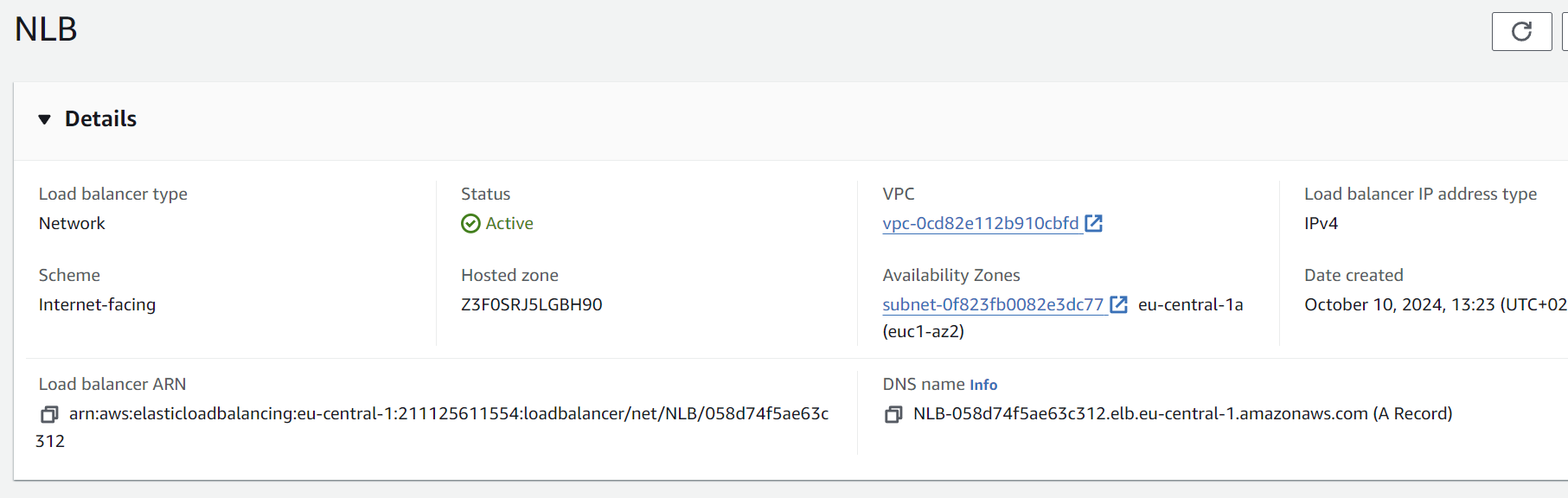The height and width of the screenshot is (498, 1568).
Task: Open the DNS name Info link
Action: [983, 386]
